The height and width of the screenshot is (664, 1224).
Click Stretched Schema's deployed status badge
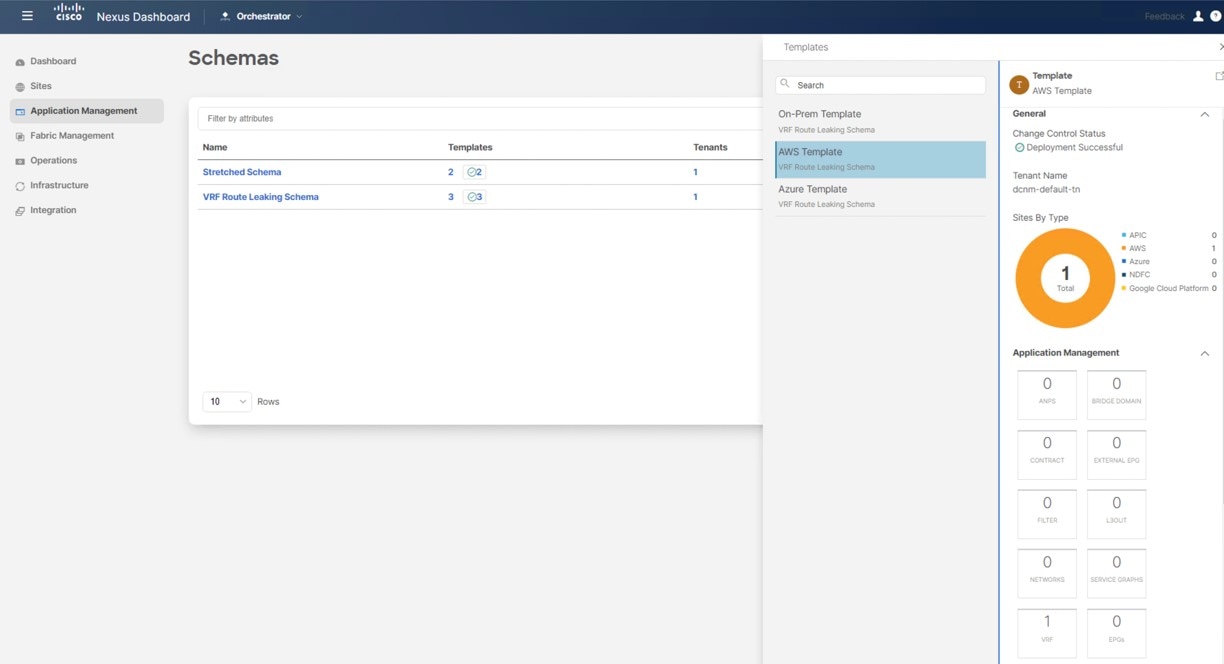(x=474, y=172)
